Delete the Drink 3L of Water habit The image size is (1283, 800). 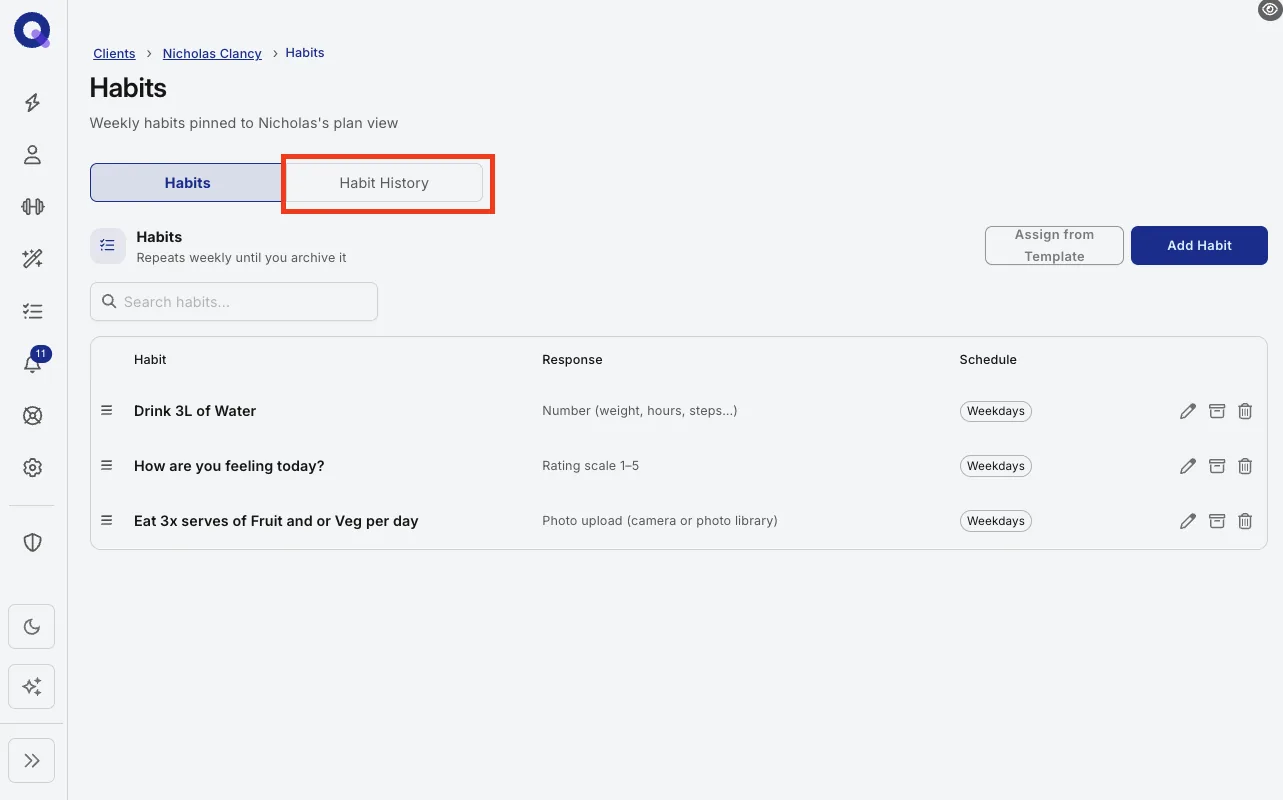tap(1245, 411)
